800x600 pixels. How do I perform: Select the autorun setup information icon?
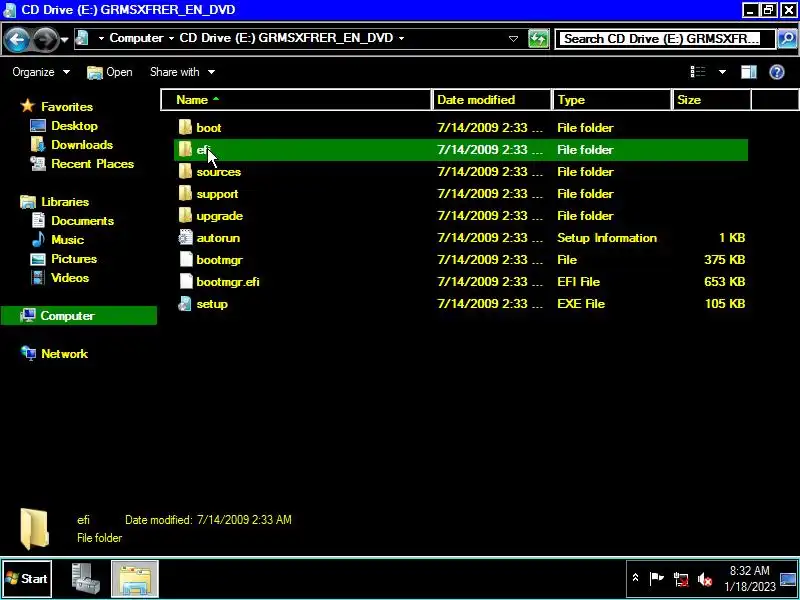[186, 237]
